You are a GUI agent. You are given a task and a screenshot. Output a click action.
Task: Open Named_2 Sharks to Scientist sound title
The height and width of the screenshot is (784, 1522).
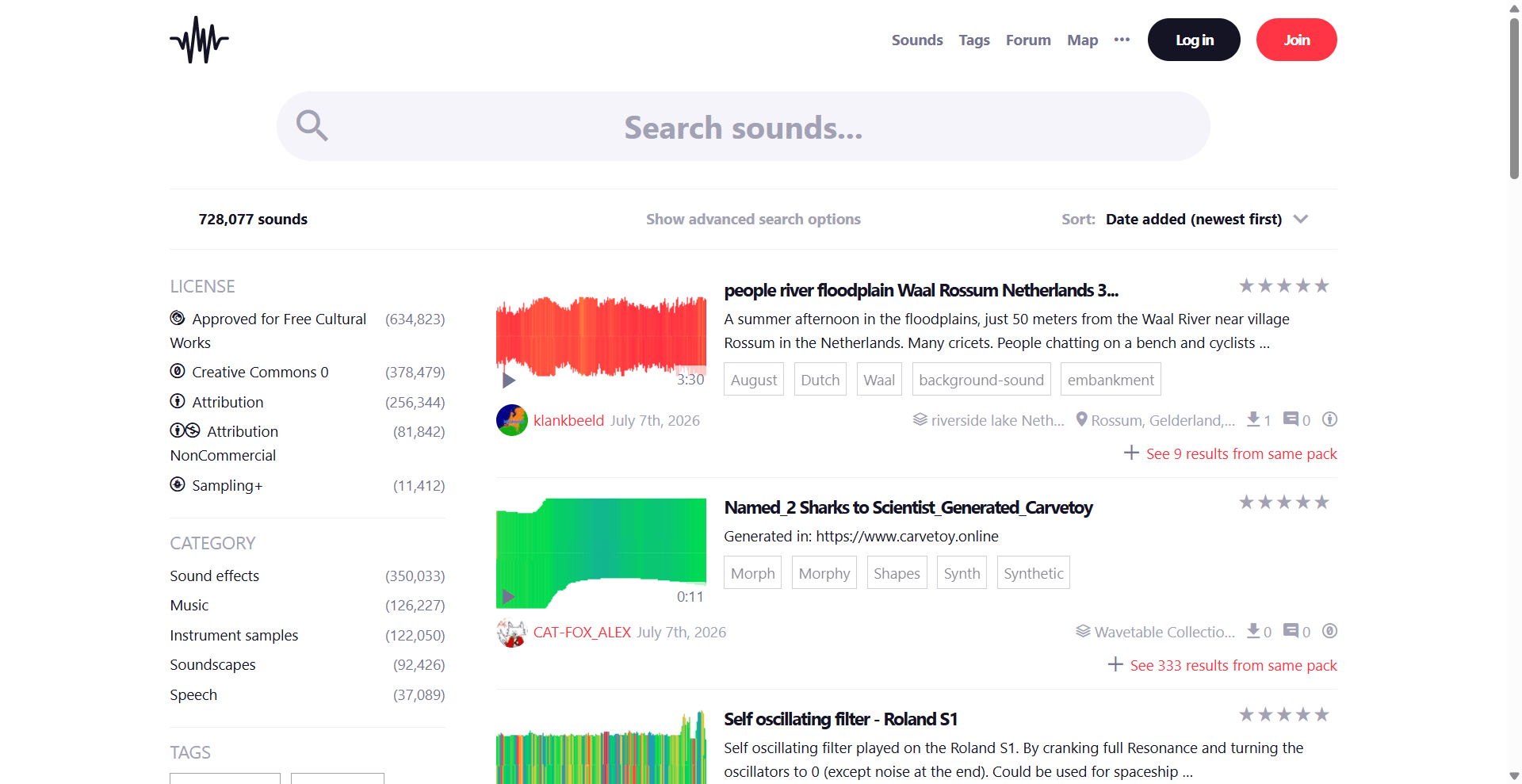pos(908,507)
